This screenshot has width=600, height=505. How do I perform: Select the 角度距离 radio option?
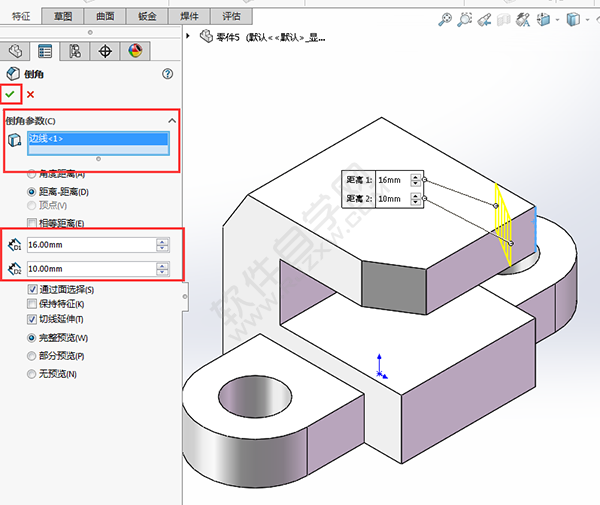[32, 174]
